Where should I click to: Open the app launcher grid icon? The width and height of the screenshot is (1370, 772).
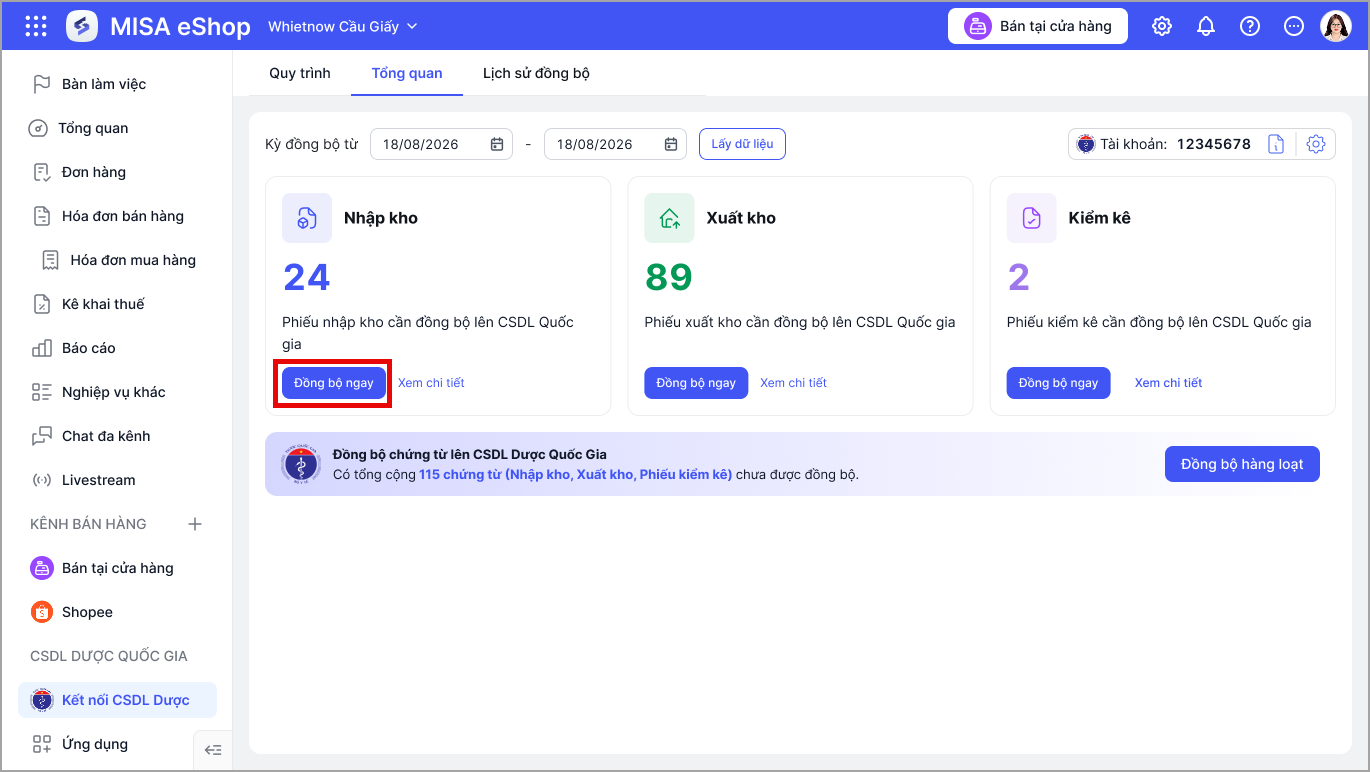click(36, 27)
